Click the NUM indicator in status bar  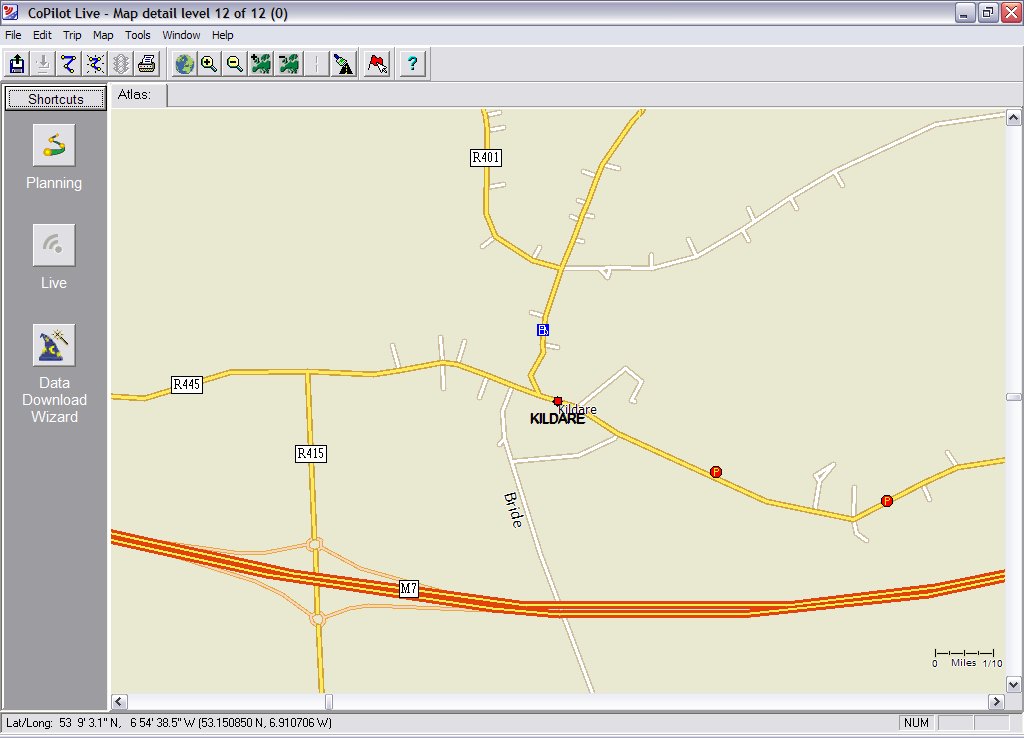click(x=916, y=723)
